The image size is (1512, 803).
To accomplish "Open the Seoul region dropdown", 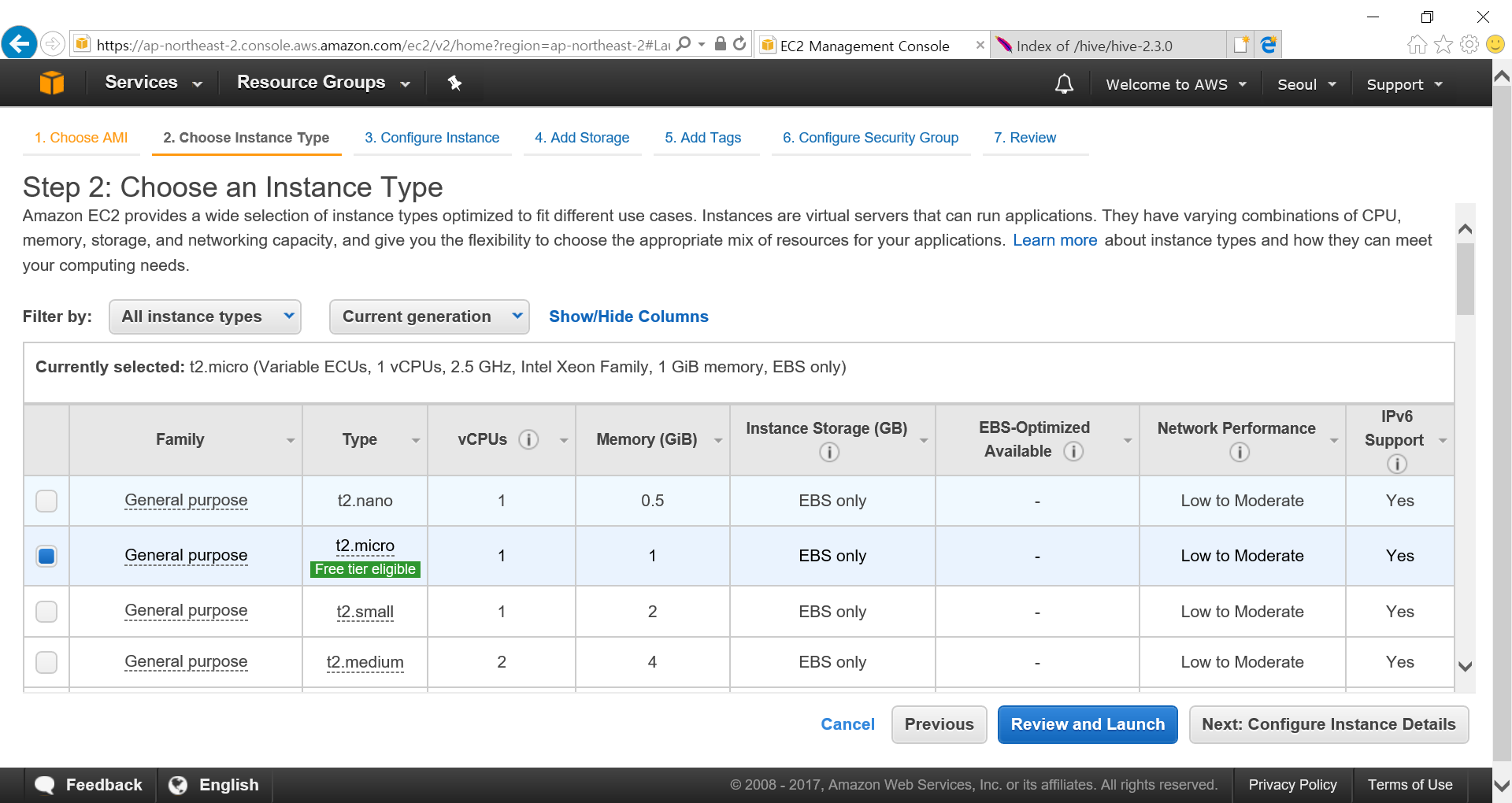I will click(x=1306, y=84).
